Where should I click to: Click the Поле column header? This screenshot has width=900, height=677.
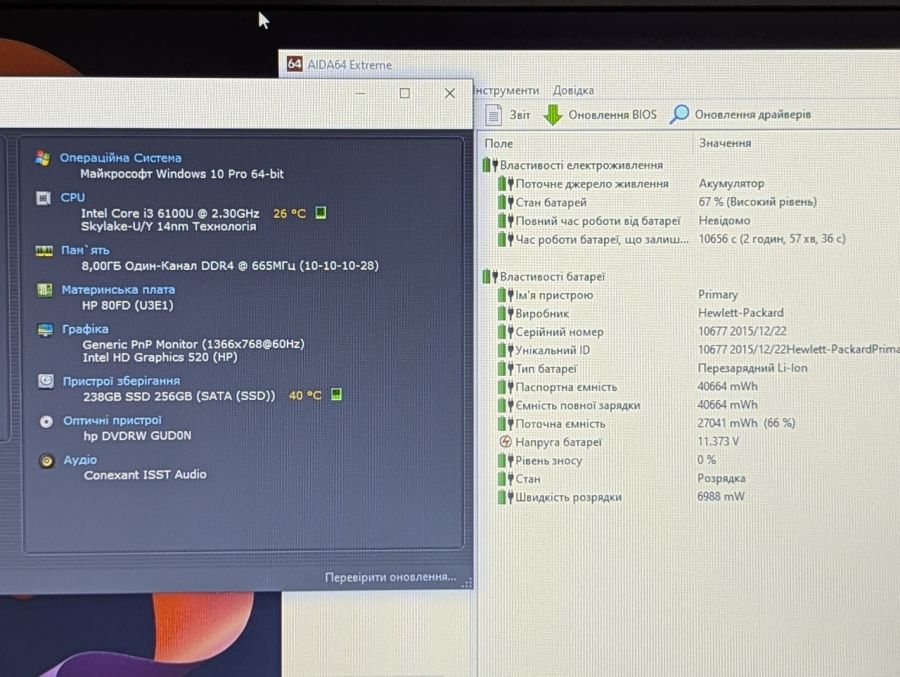pyautogui.click(x=498, y=144)
